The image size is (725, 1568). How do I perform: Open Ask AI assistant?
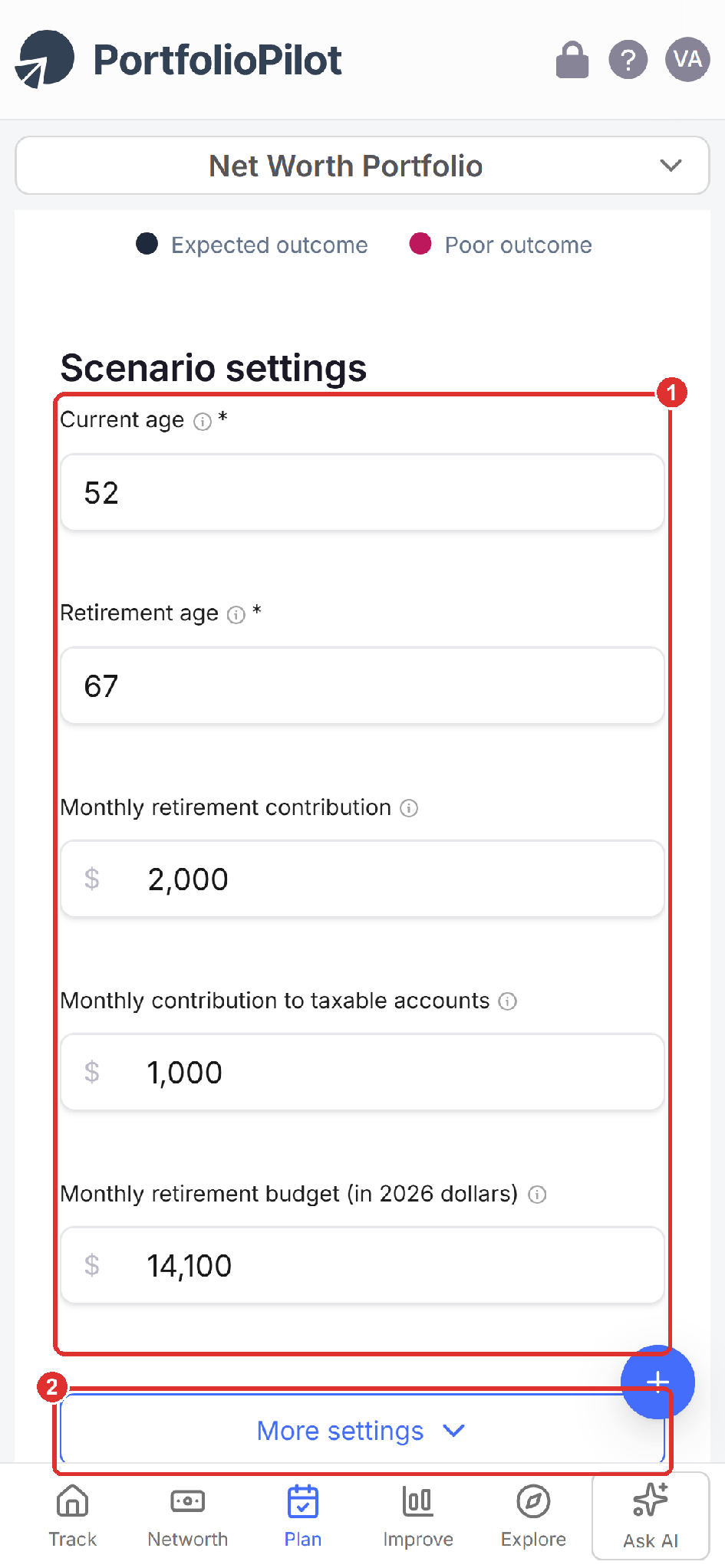point(651,1516)
